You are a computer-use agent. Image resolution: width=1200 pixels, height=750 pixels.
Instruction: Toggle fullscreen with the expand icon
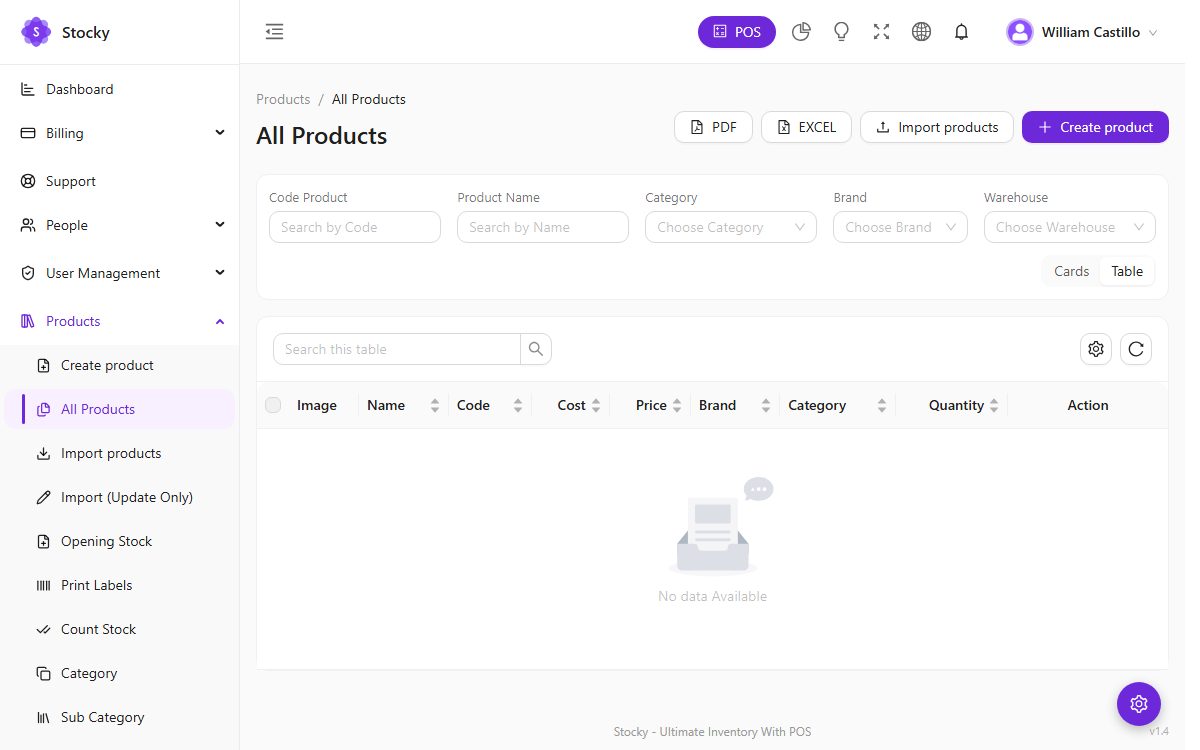coord(881,32)
